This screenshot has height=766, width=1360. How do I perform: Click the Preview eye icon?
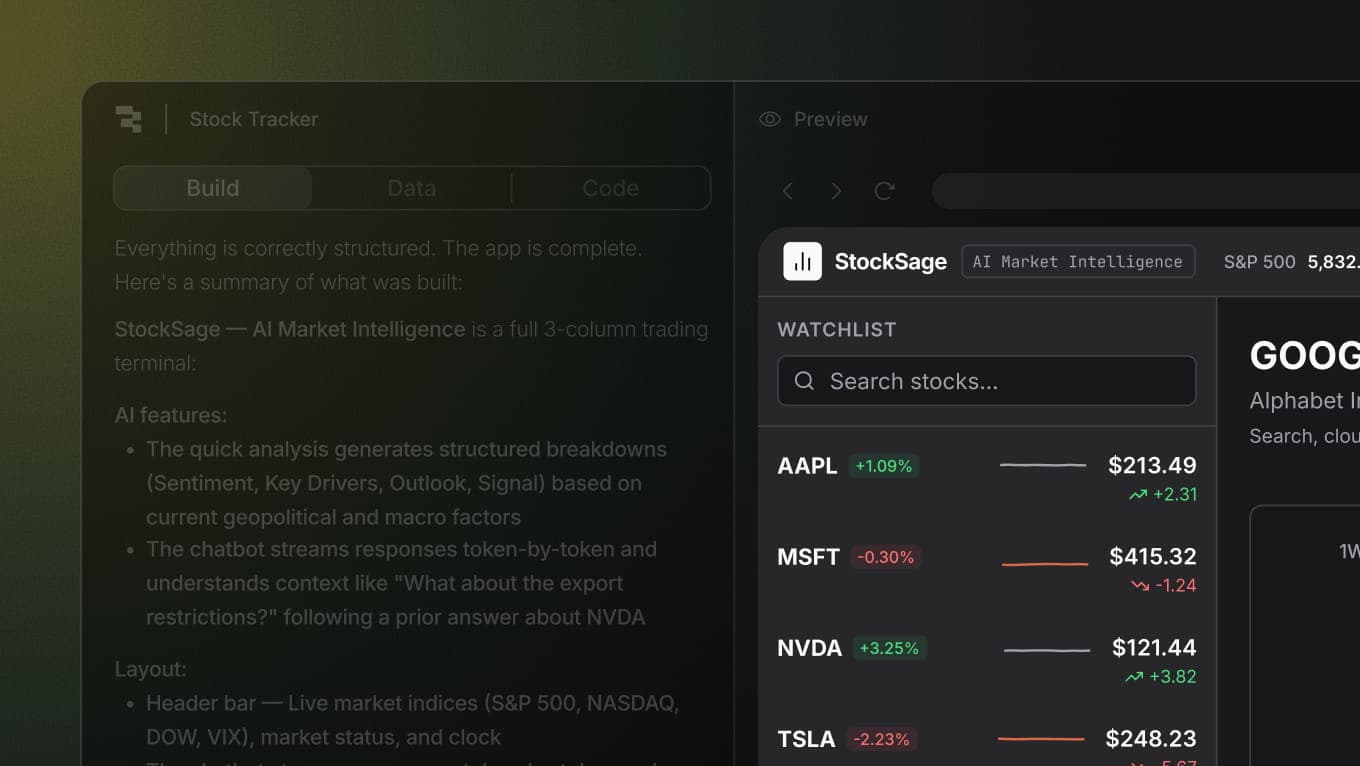click(770, 119)
